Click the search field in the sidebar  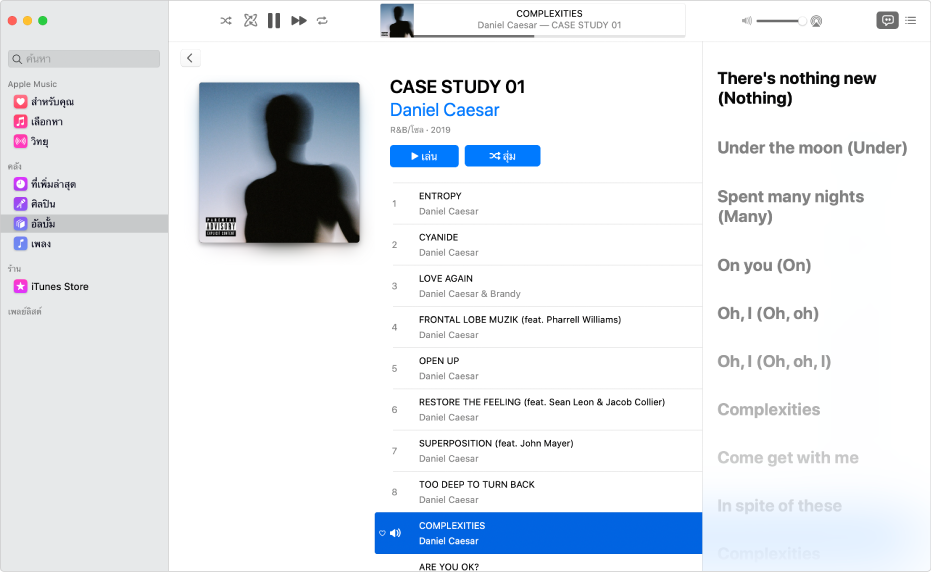point(84,59)
